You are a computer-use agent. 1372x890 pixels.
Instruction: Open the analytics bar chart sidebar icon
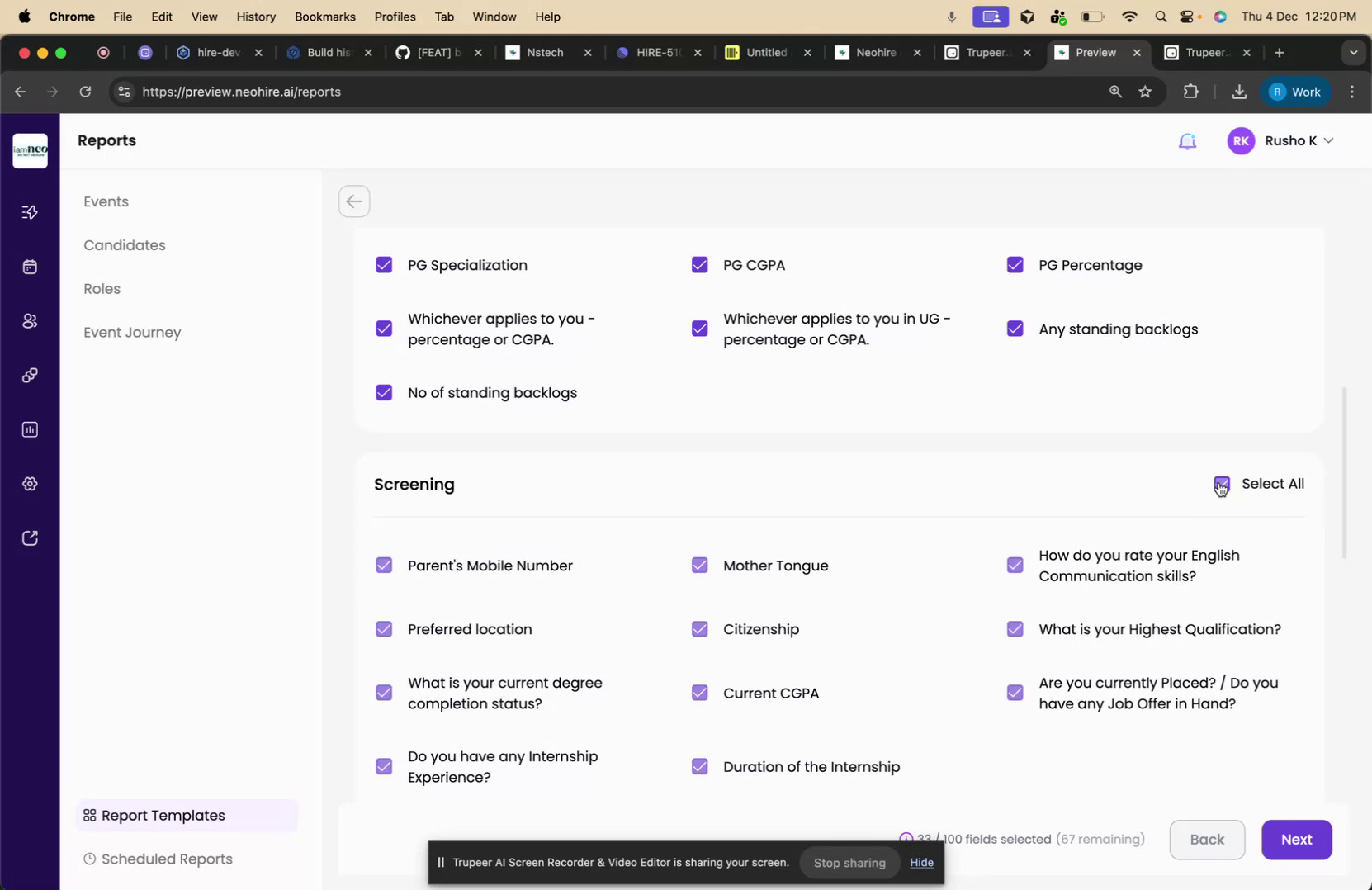tap(30, 428)
